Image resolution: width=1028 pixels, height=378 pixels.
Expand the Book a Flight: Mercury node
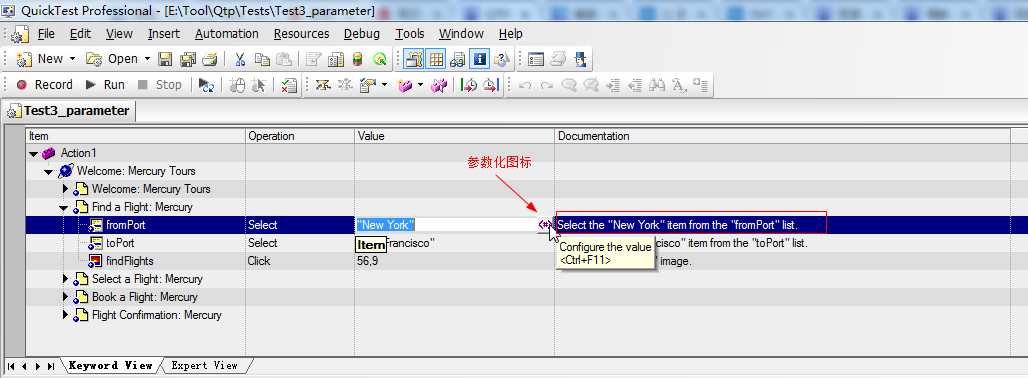65,297
